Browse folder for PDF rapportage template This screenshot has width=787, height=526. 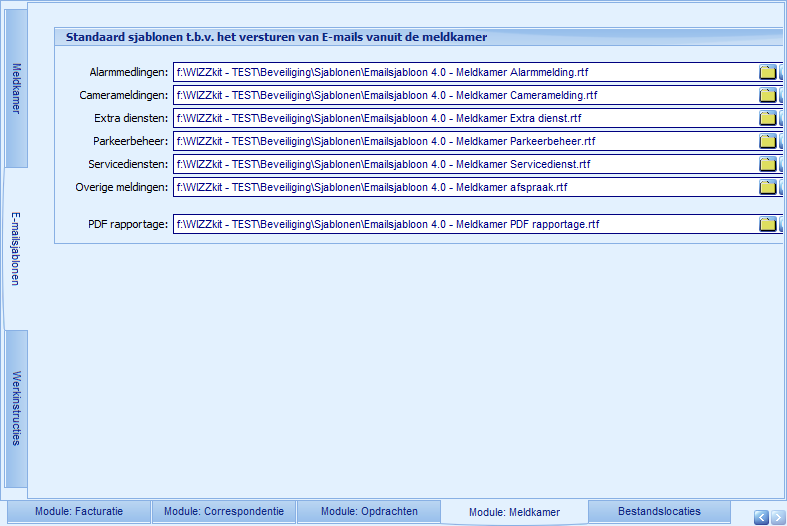click(767, 225)
